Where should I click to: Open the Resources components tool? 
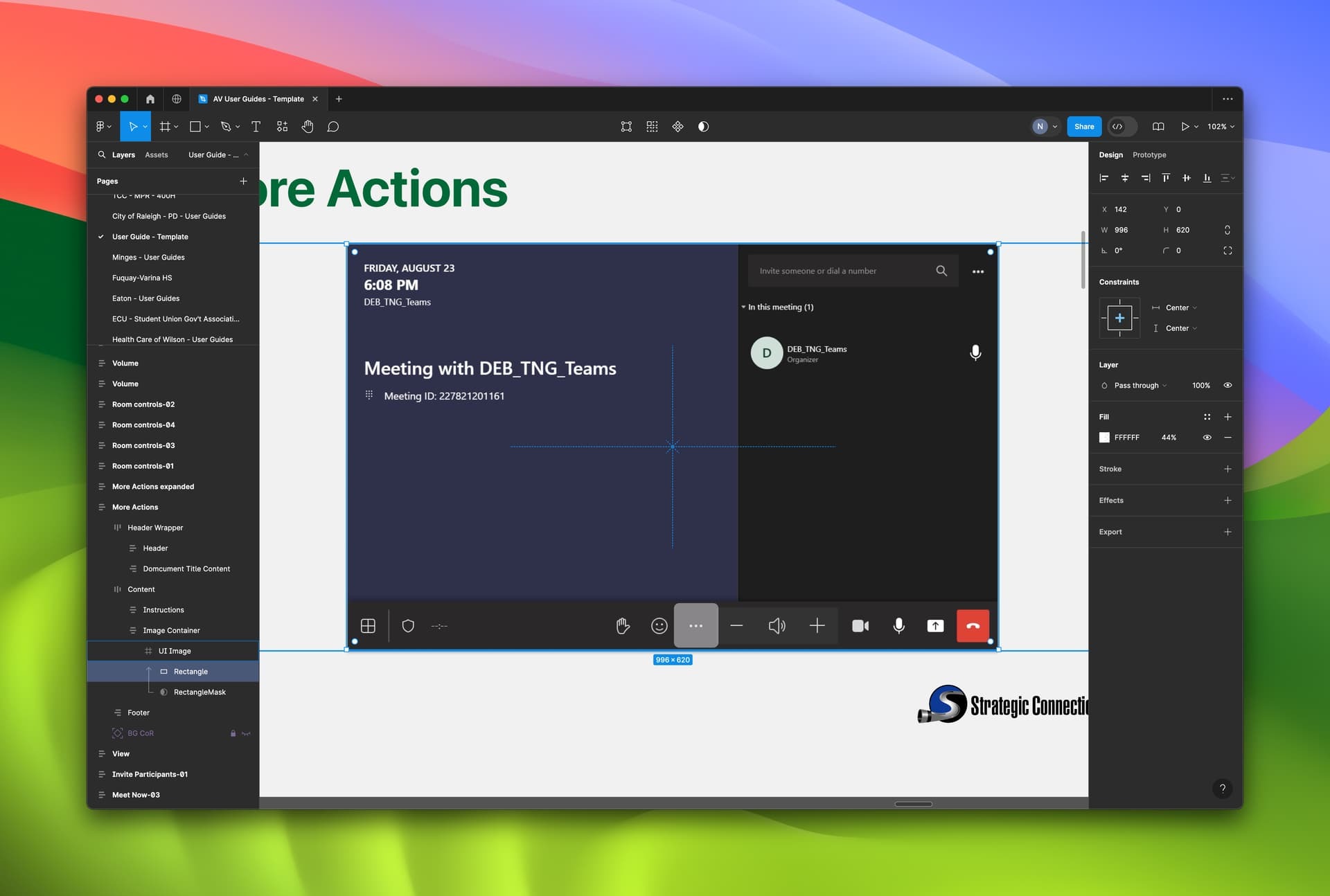pos(282,127)
